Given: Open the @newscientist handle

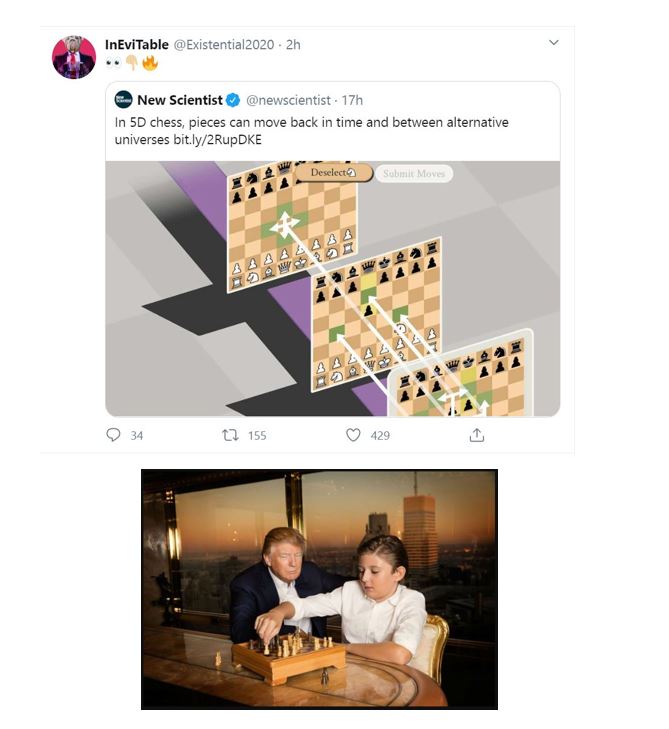Looking at the screenshot, I should [x=288, y=100].
